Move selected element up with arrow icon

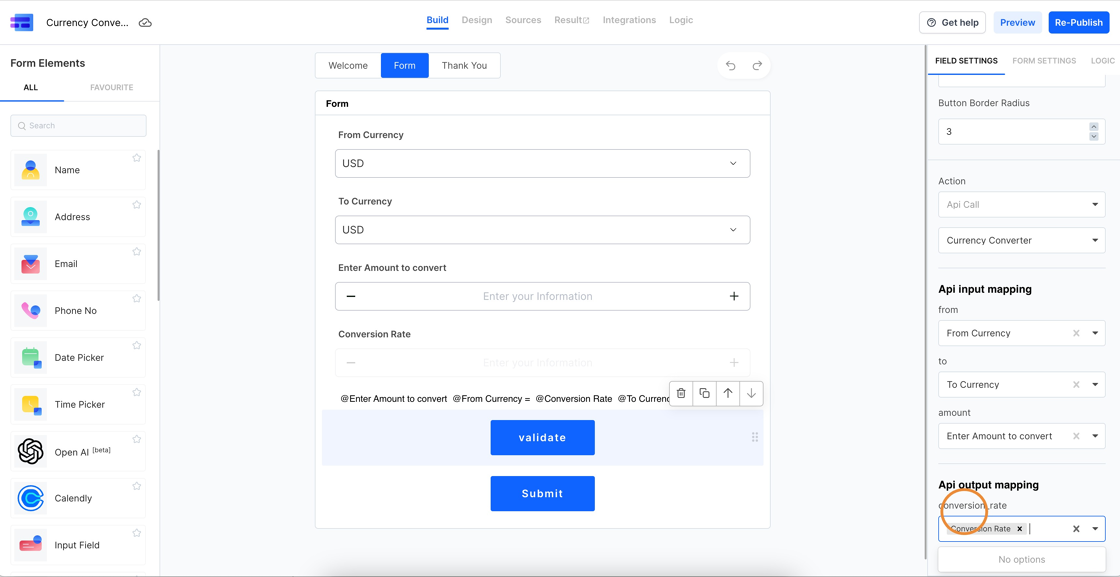pyautogui.click(x=728, y=394)
